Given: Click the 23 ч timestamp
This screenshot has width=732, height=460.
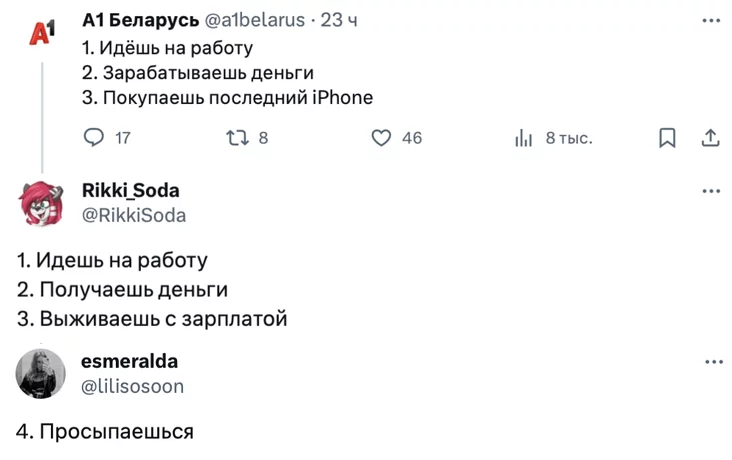Looking at the screenshot, I should [338, 20].
